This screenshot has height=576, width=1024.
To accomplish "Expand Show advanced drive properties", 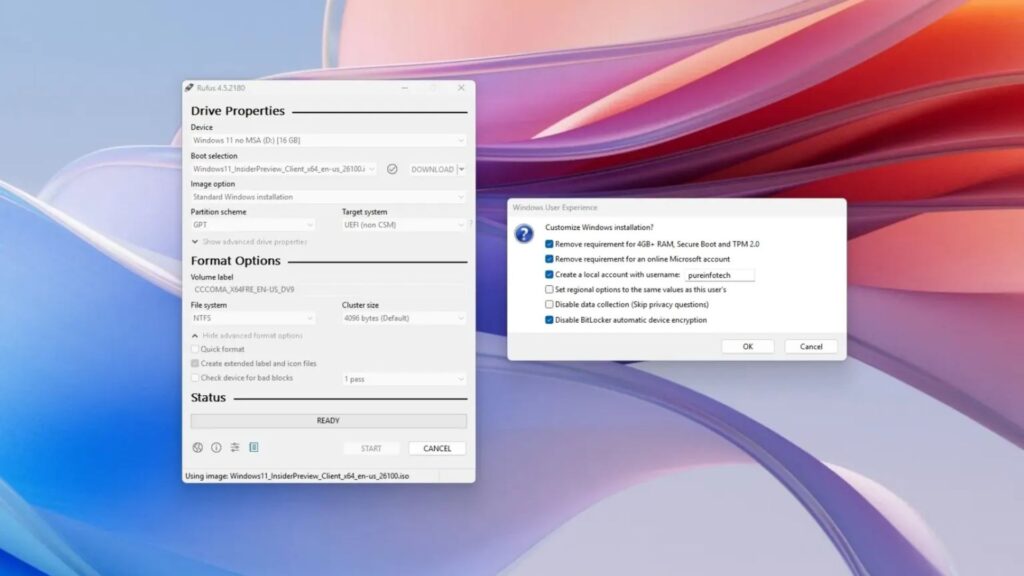I will 249,242.
